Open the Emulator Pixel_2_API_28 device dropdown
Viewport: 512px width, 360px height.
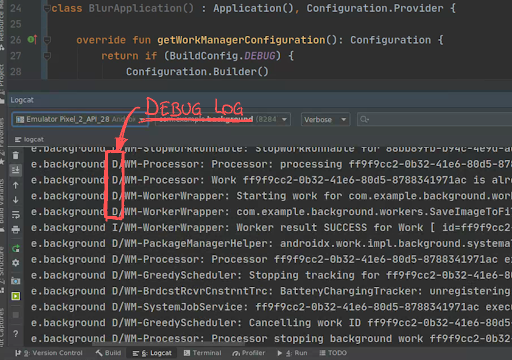pos(80,119)
